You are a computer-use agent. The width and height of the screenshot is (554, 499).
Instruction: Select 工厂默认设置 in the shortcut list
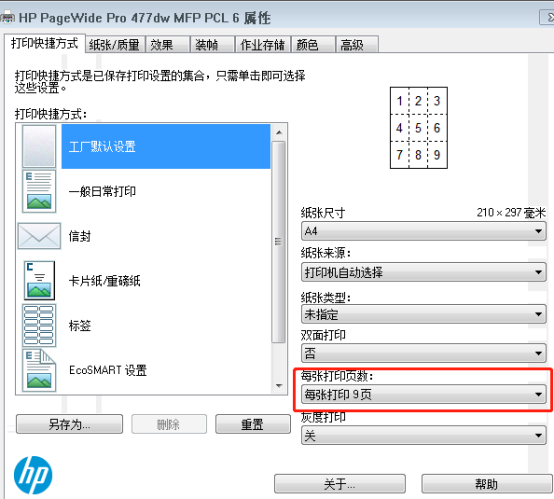coord(166,146)
